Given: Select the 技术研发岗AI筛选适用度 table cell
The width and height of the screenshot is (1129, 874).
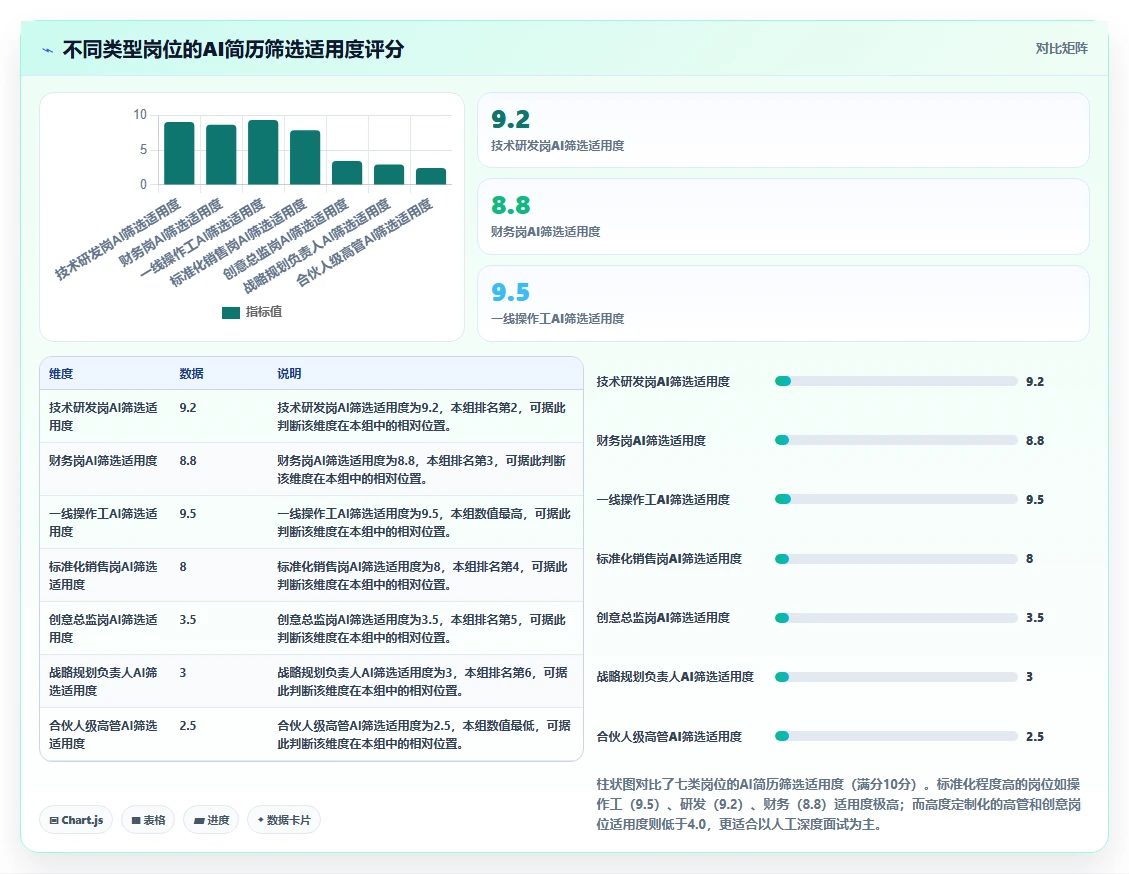Looking at the screenshot, I should click(104, 416).
